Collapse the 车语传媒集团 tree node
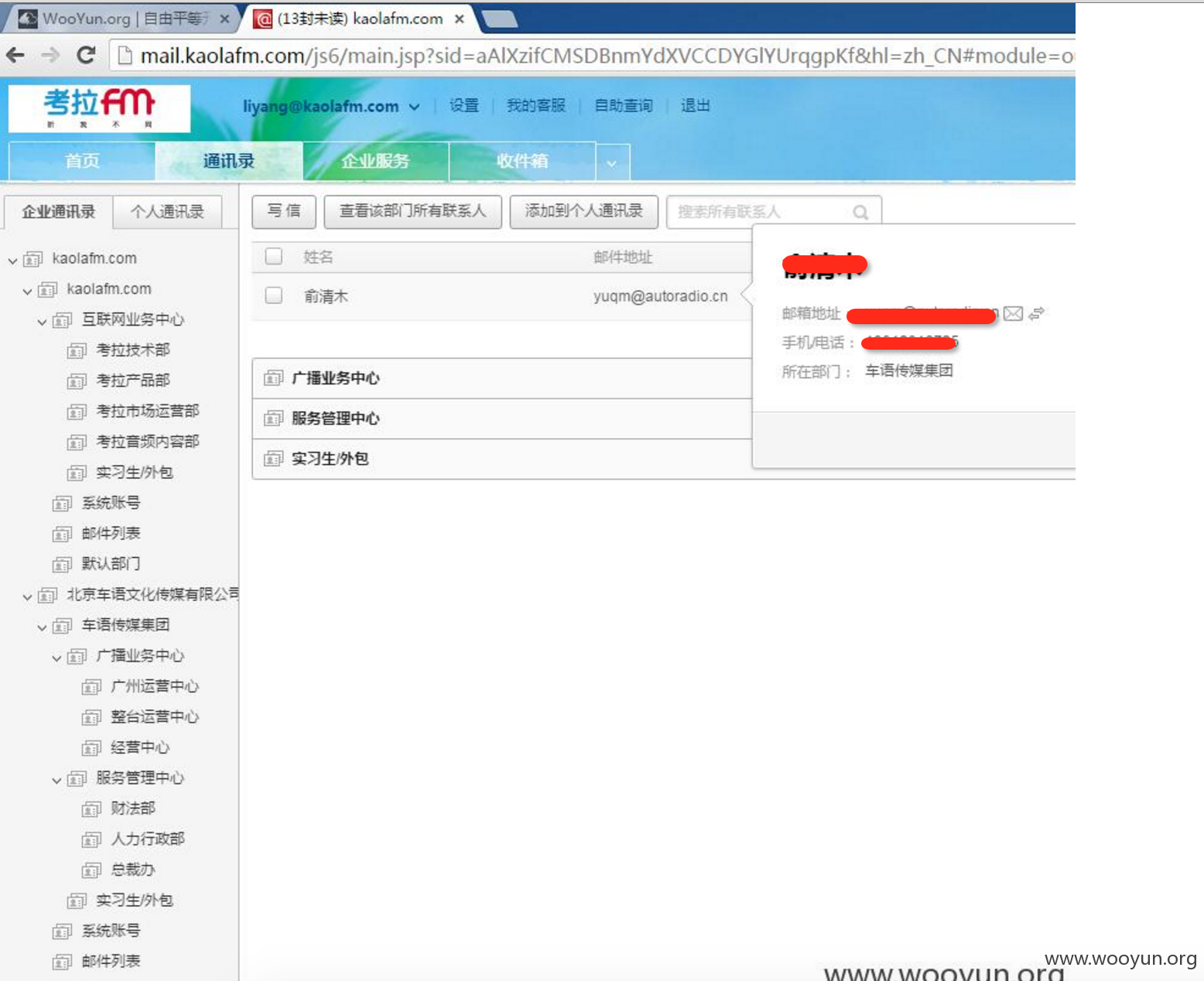This screenshot has width=1204, height=981. pos(42,627)
